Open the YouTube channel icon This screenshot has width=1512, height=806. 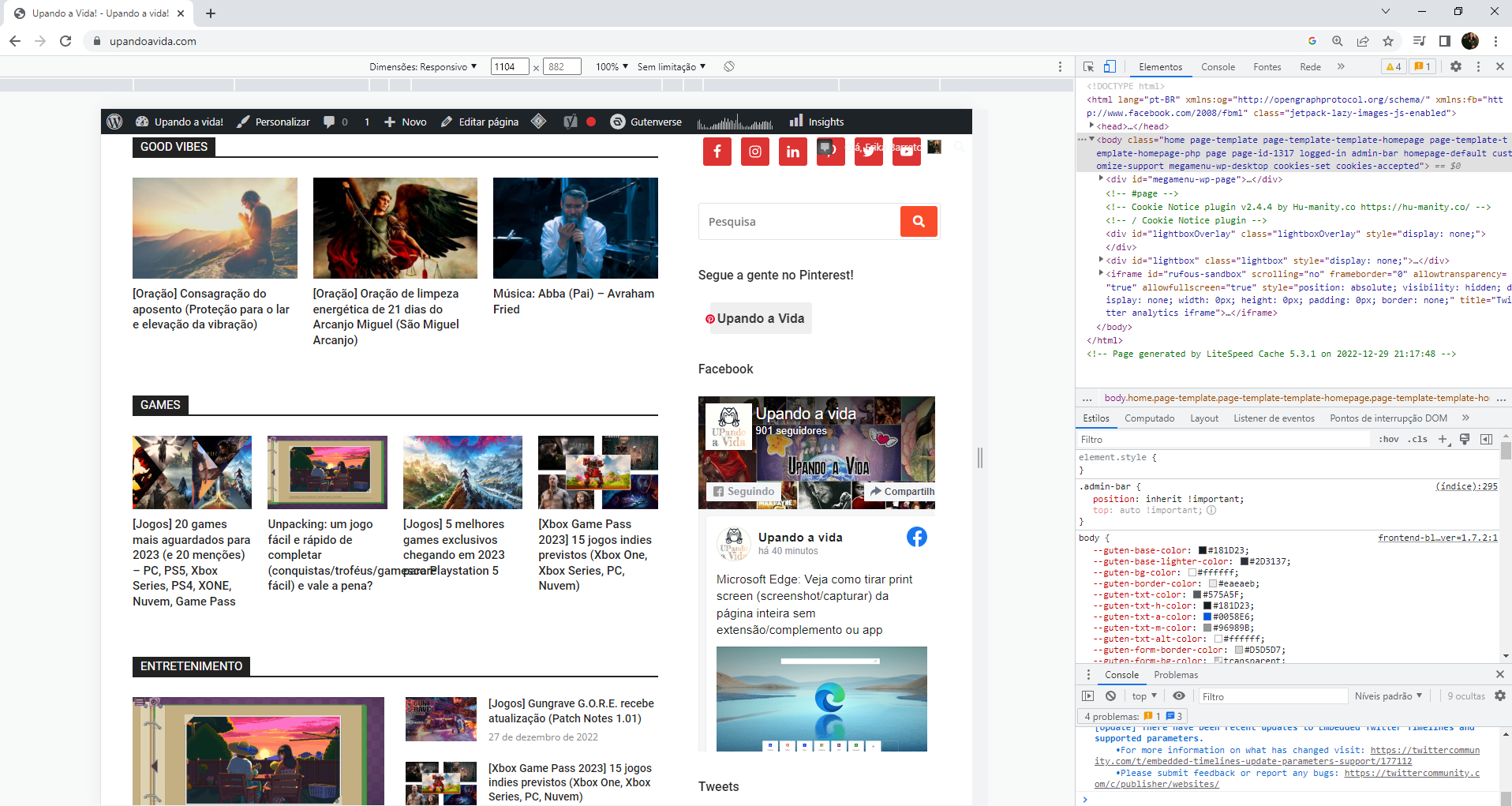pos(906,152)
